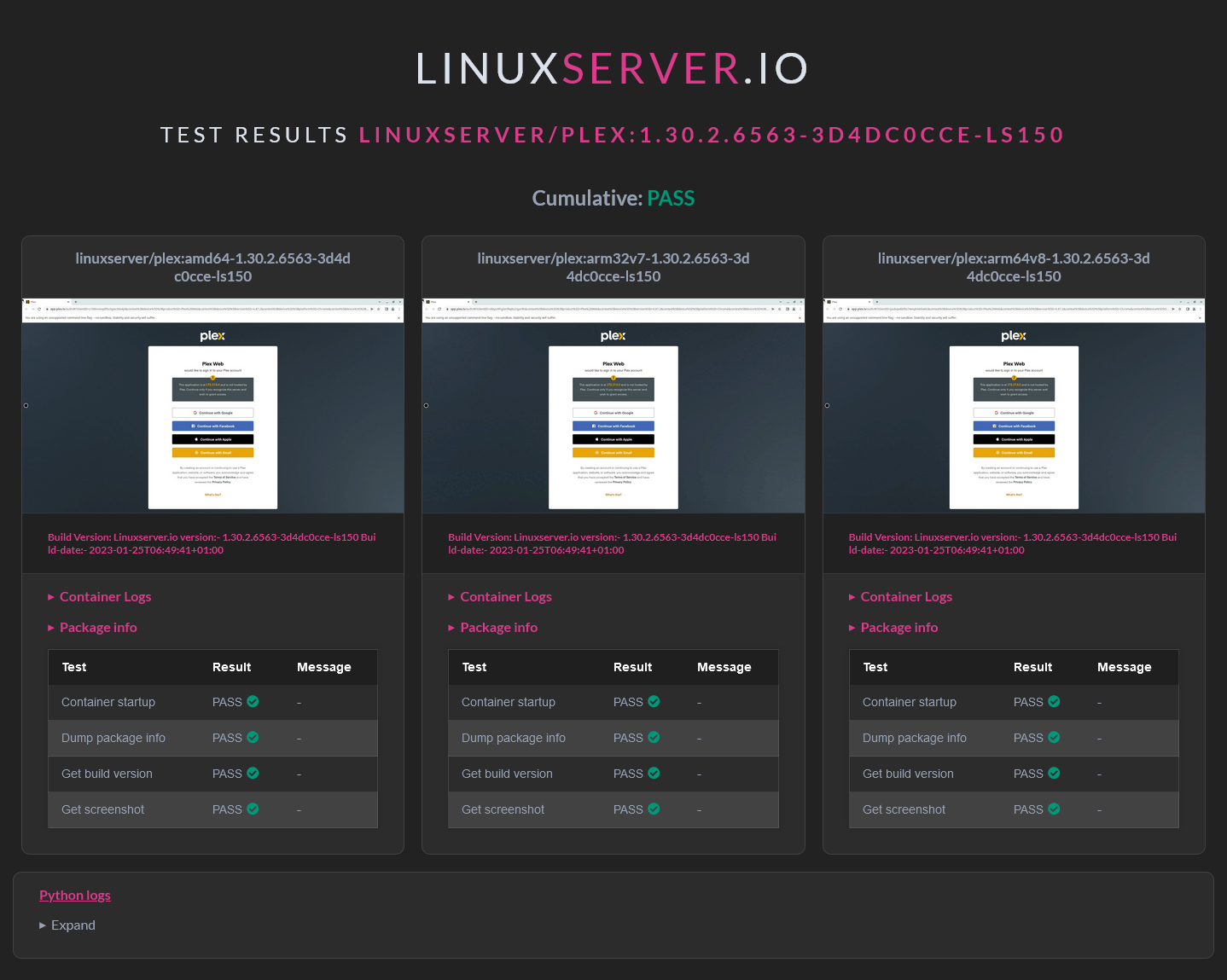Open the arm64v8 Plex screenshot thumbnail
This screenshot has height=980, width=1227.
point(1014,406)
